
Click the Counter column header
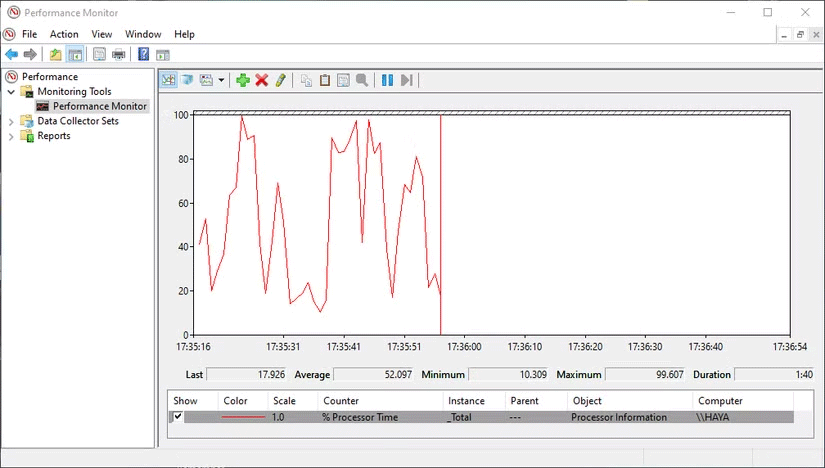tap(341, 400)
